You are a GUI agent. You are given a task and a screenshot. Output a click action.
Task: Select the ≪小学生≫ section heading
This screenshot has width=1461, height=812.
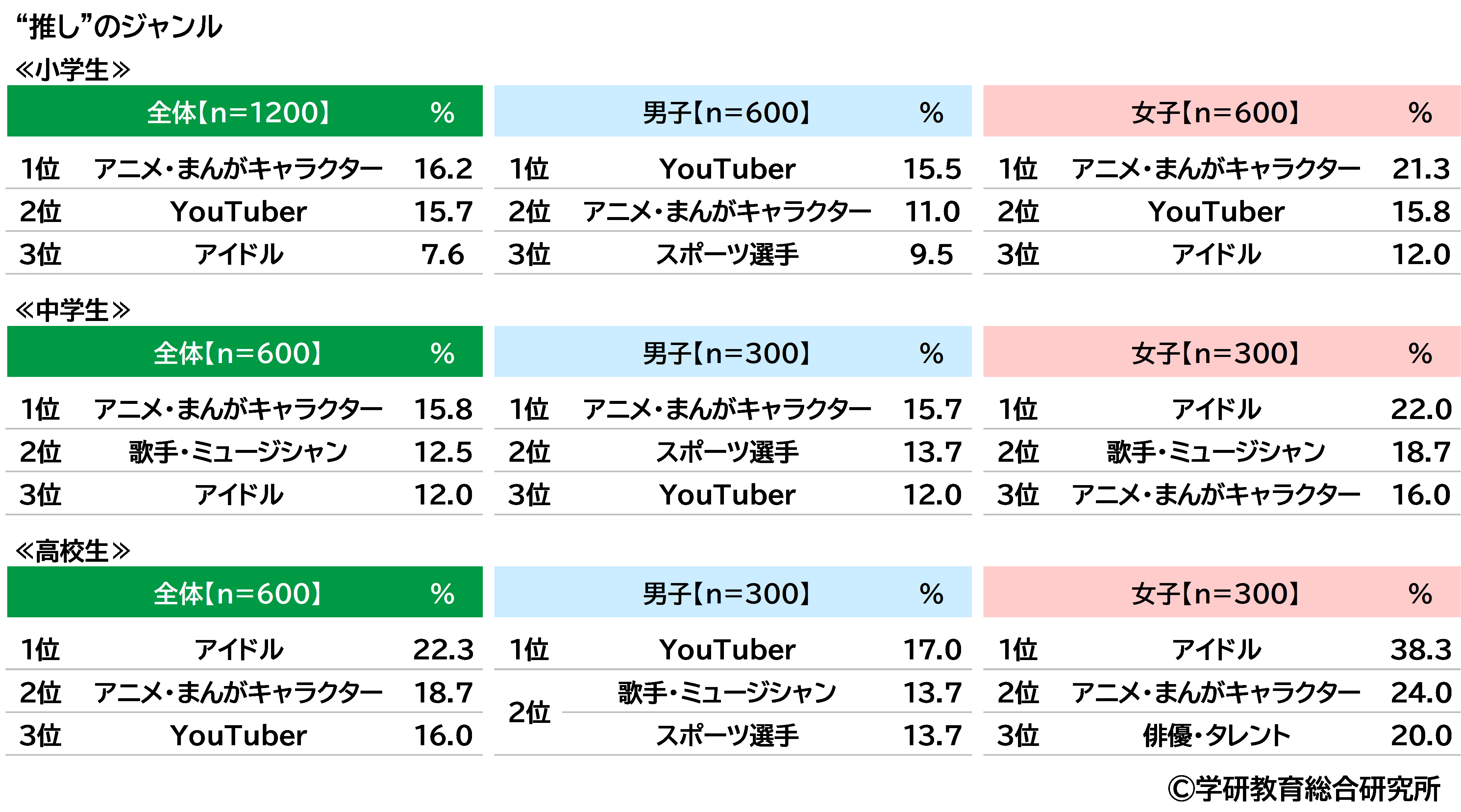[x=73, y=70]
